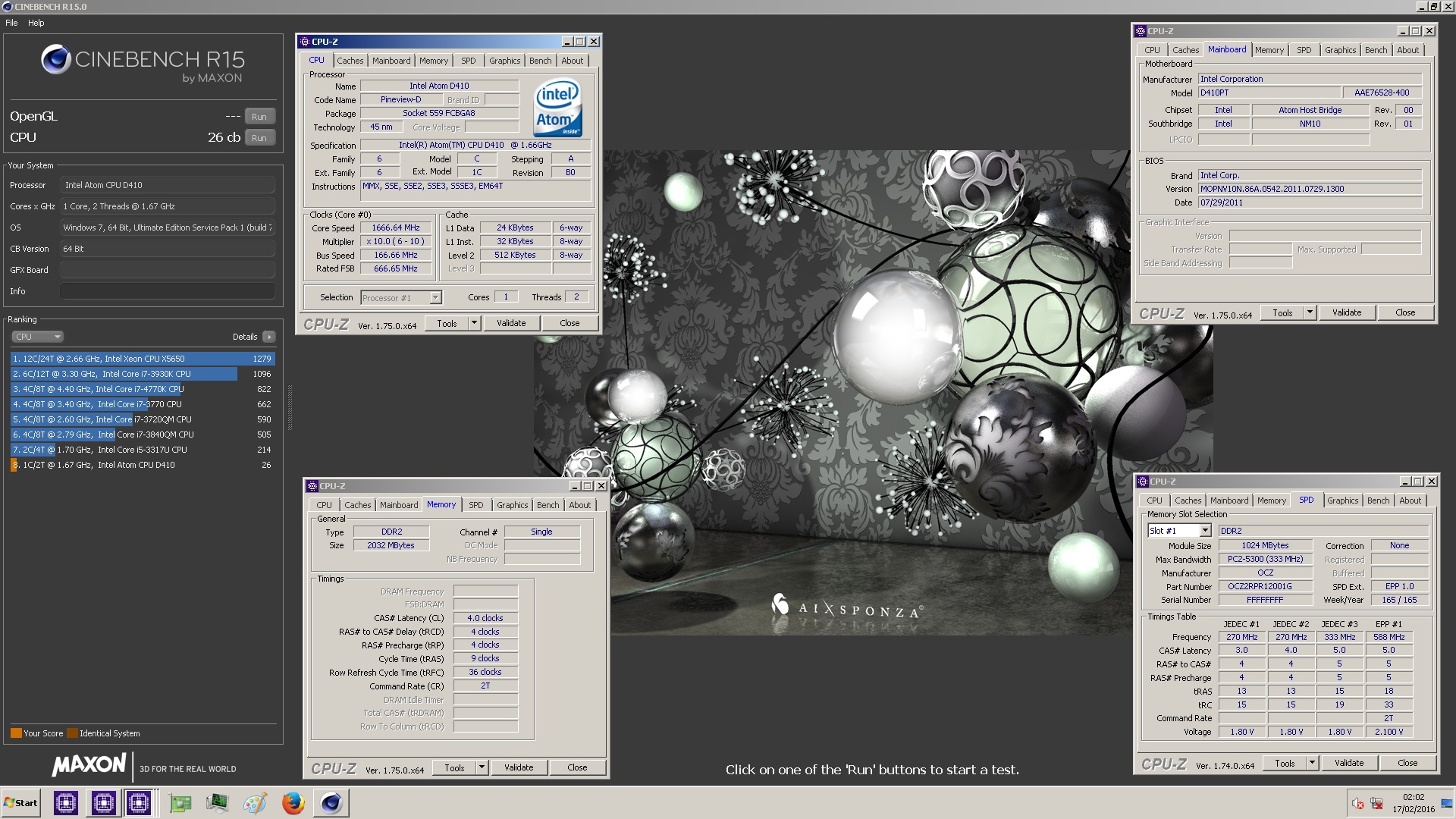Open Graphics tab in CPU-Z Mainboard window
This screenshot has width=1456, height=819.
point(1340,50)
